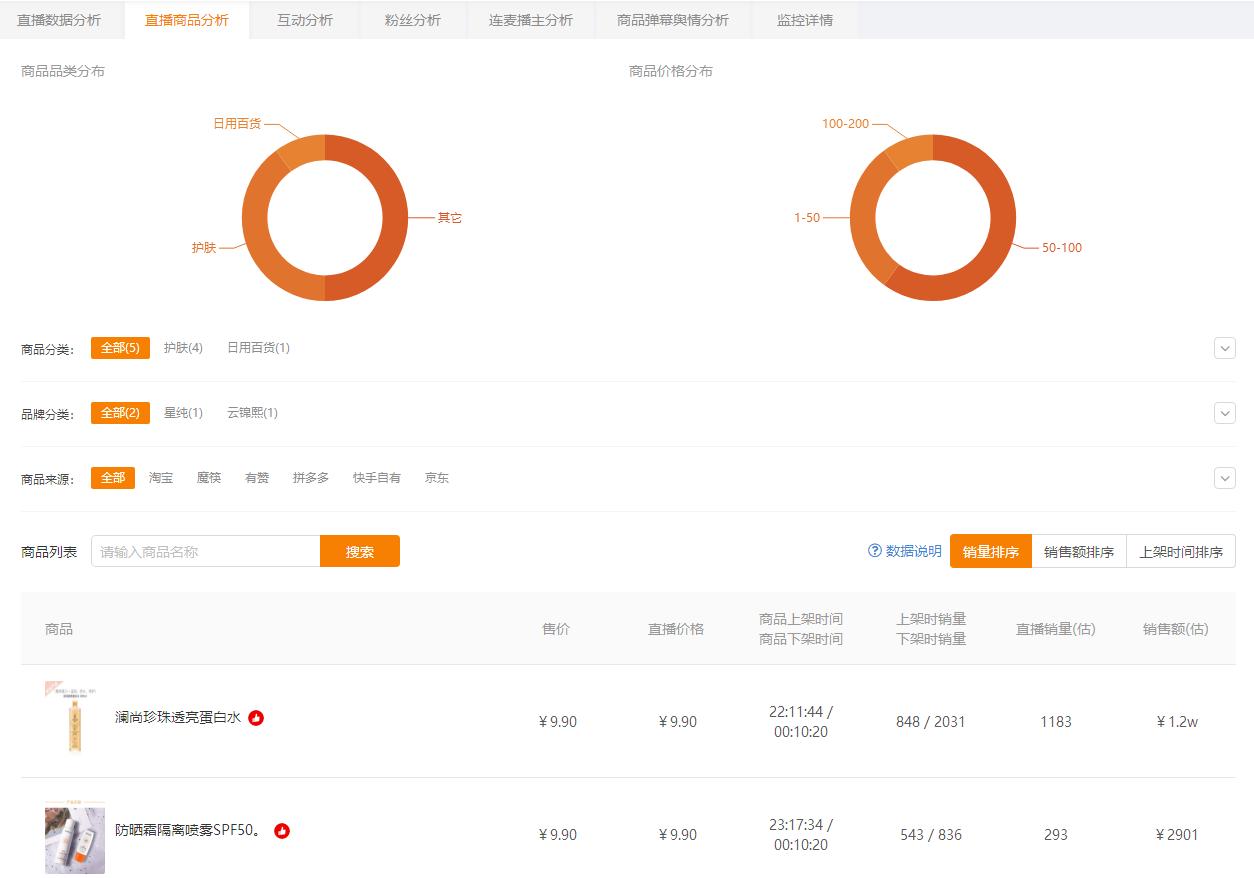Sort products by 销售额排序
The image size is (1254, 878).
pos(1079,551)
